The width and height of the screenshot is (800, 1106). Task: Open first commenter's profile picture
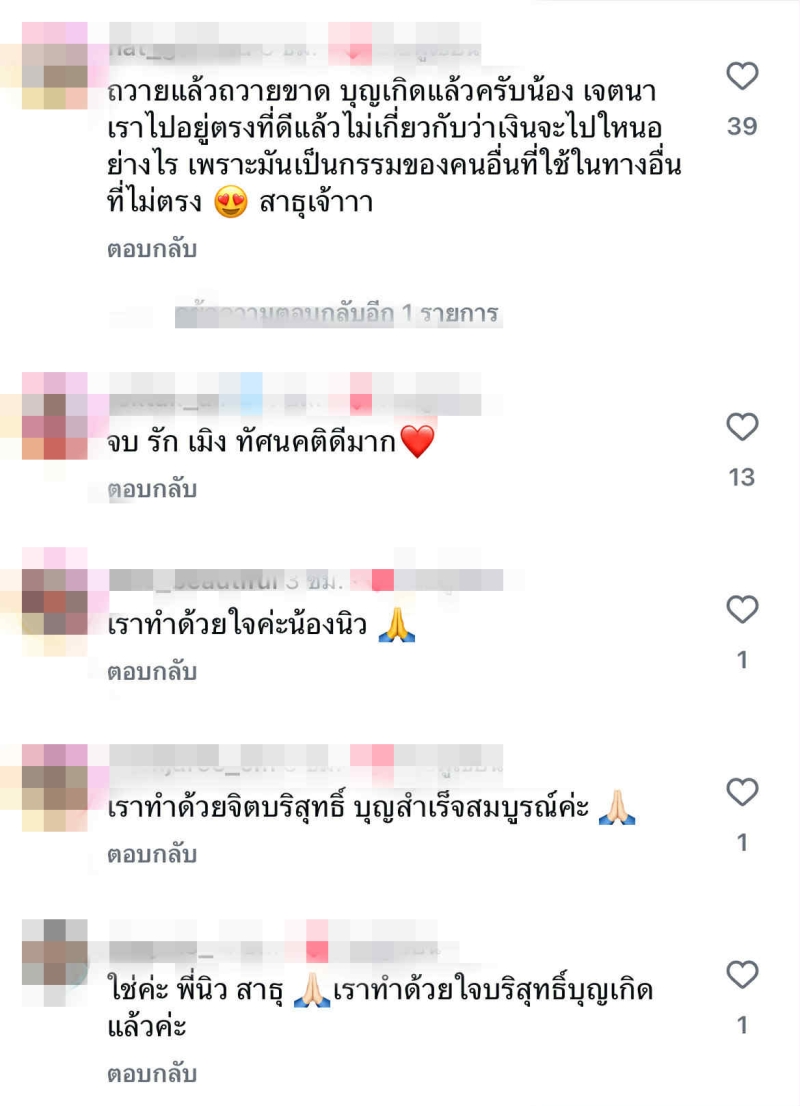tap(55, 66)
